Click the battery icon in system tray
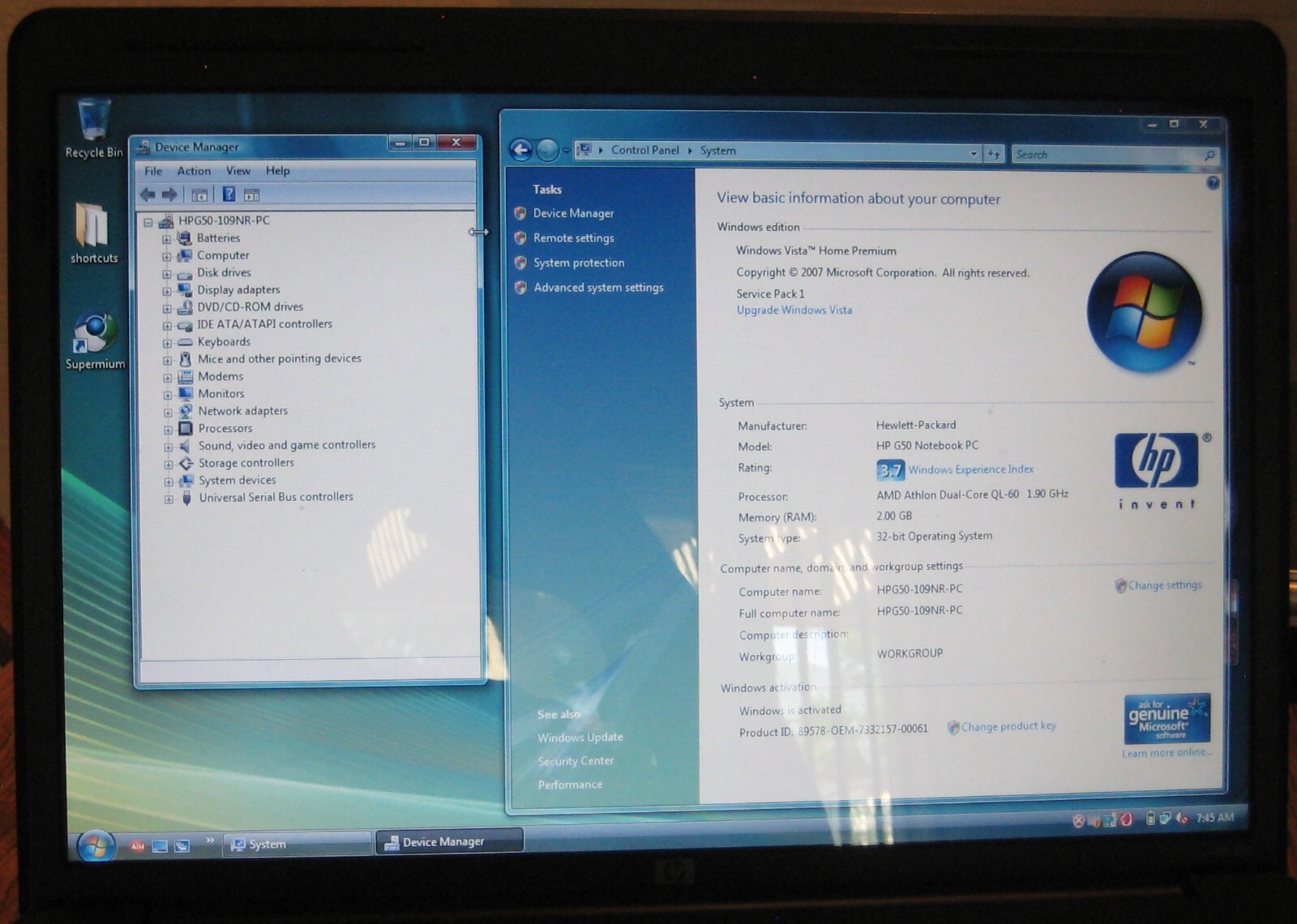Viewport: 1297px width, 924px height. [1149, 819]
